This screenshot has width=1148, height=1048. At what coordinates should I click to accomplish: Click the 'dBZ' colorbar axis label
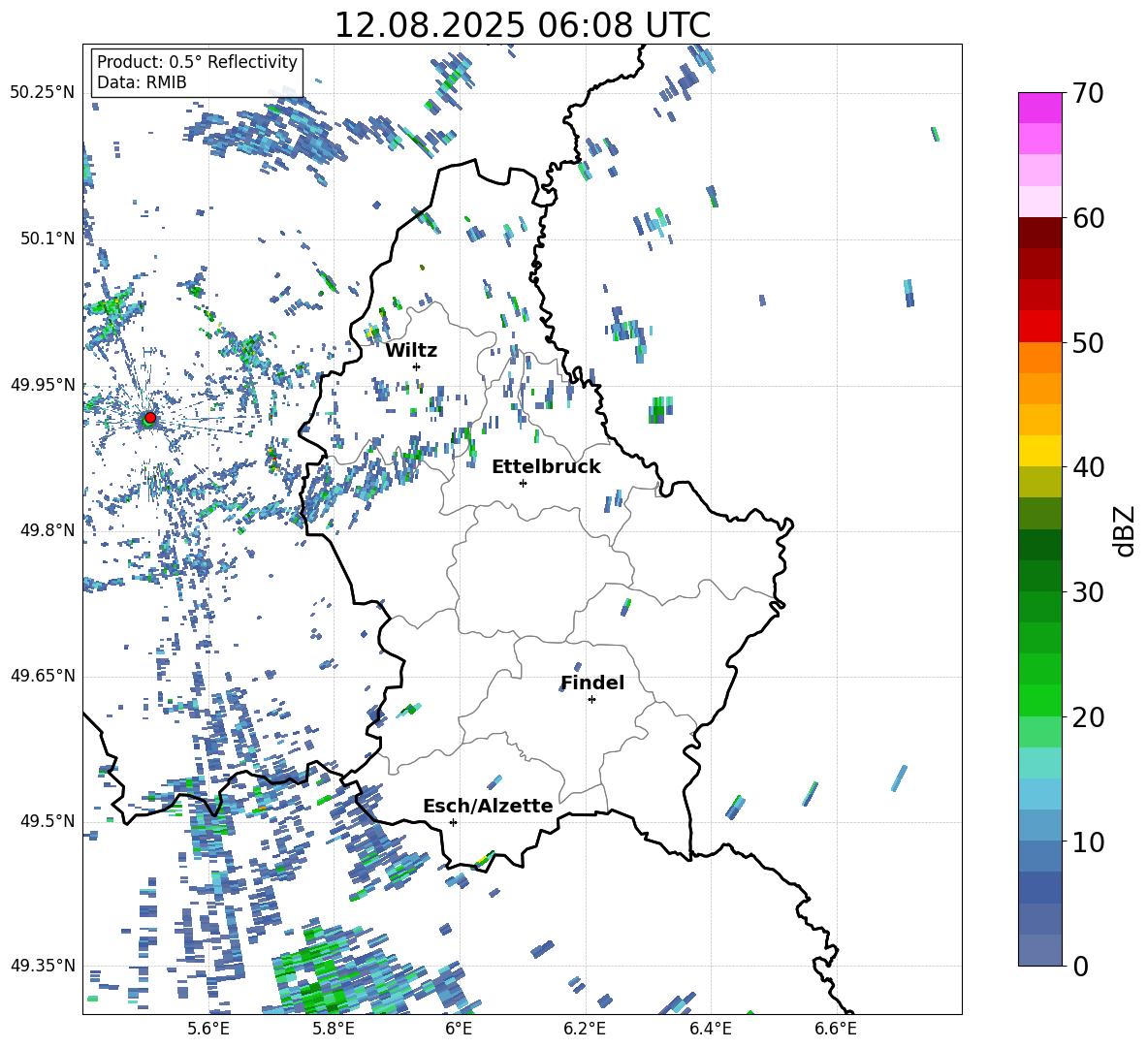(1126, 530)
